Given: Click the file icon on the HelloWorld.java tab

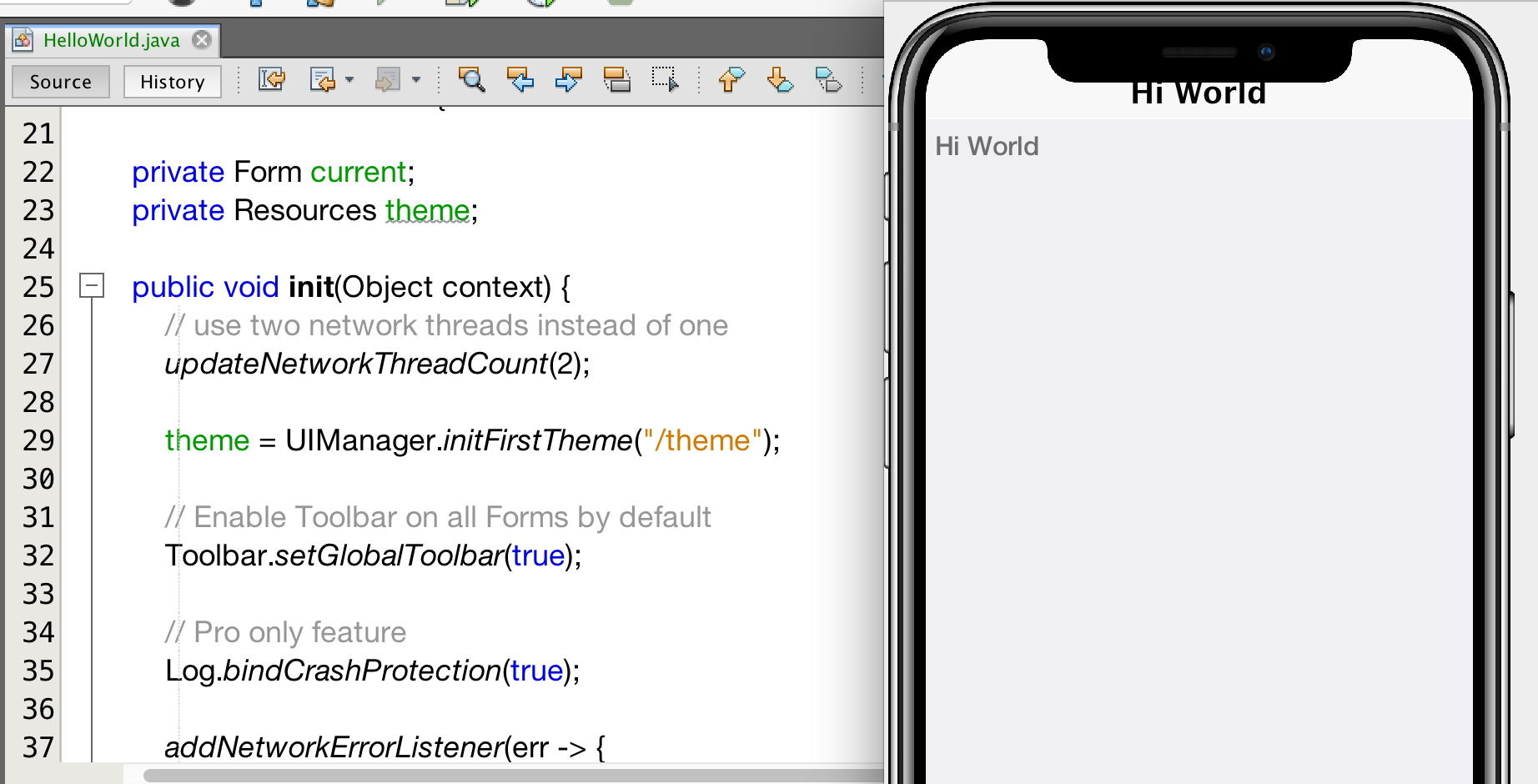Looking at the screenshot, I should (21, 40).
